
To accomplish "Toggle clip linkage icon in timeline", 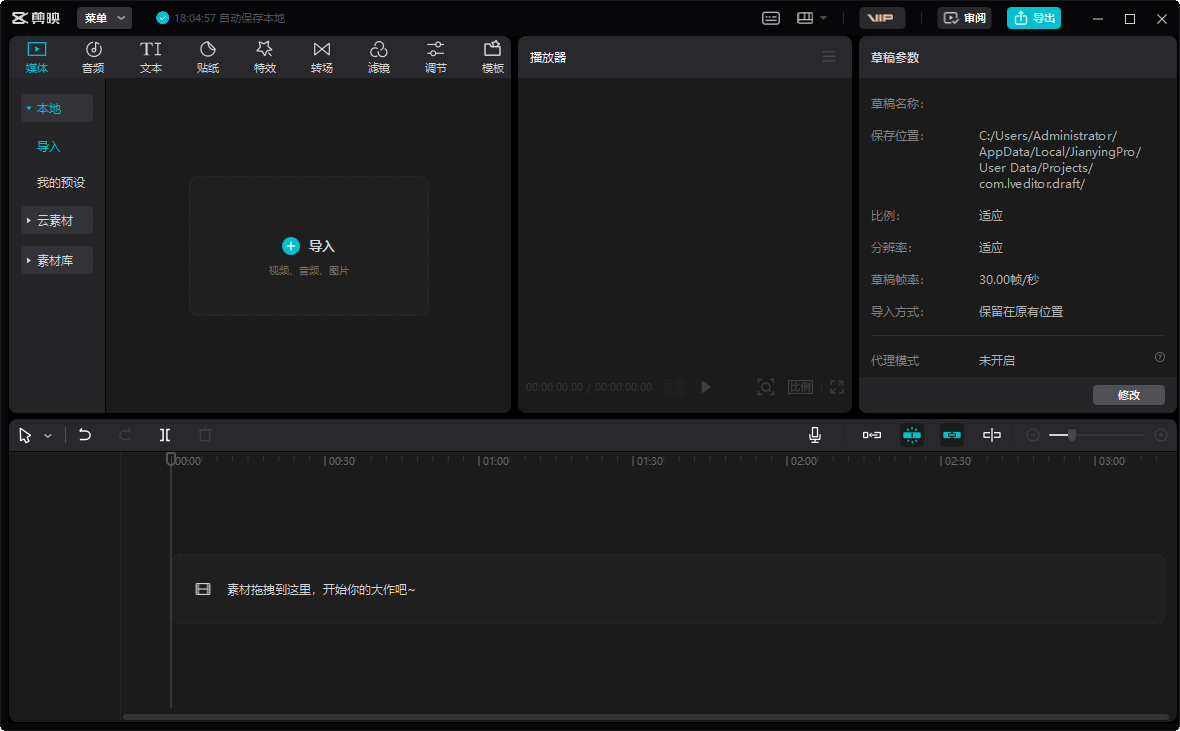I will pos(952,435).
